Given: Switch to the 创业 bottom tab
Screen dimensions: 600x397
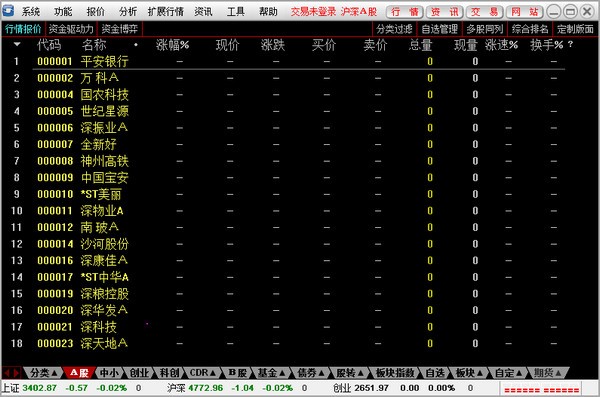Looking at the screenshot, I should pos(139,372).
